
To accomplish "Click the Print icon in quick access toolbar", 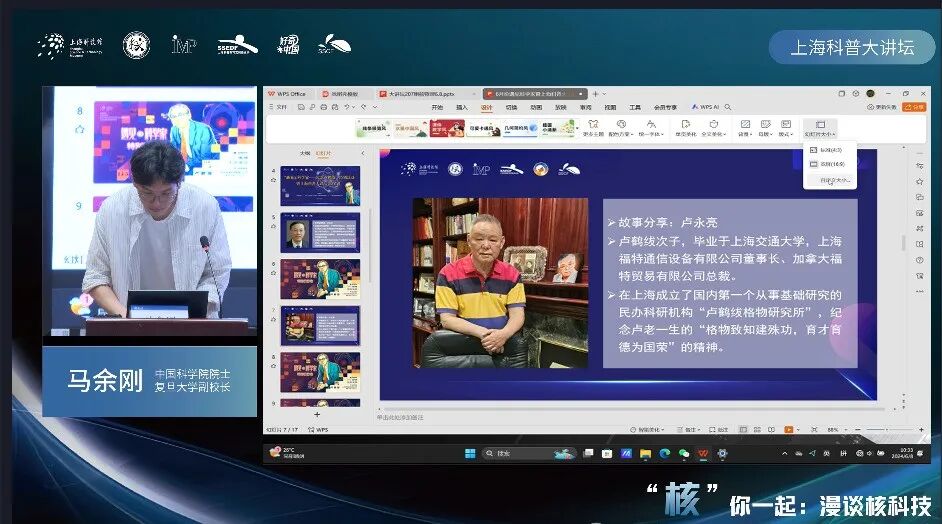I will point(324,107).
